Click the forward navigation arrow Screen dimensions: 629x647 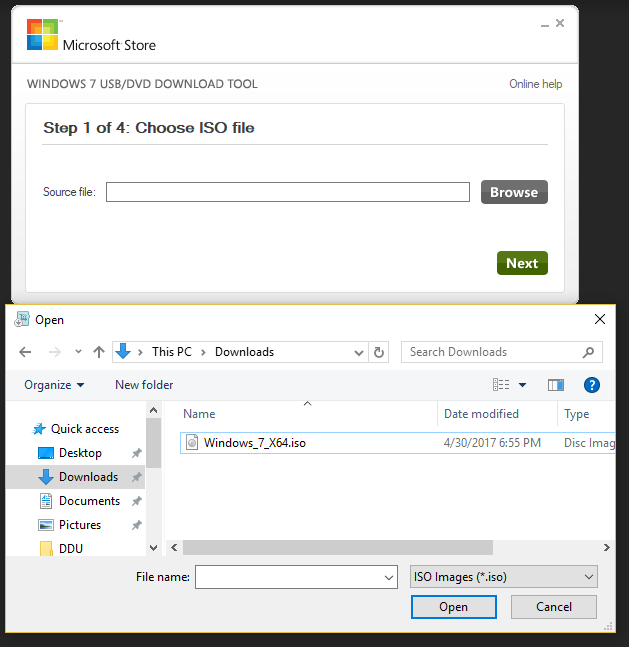(54, 352)
